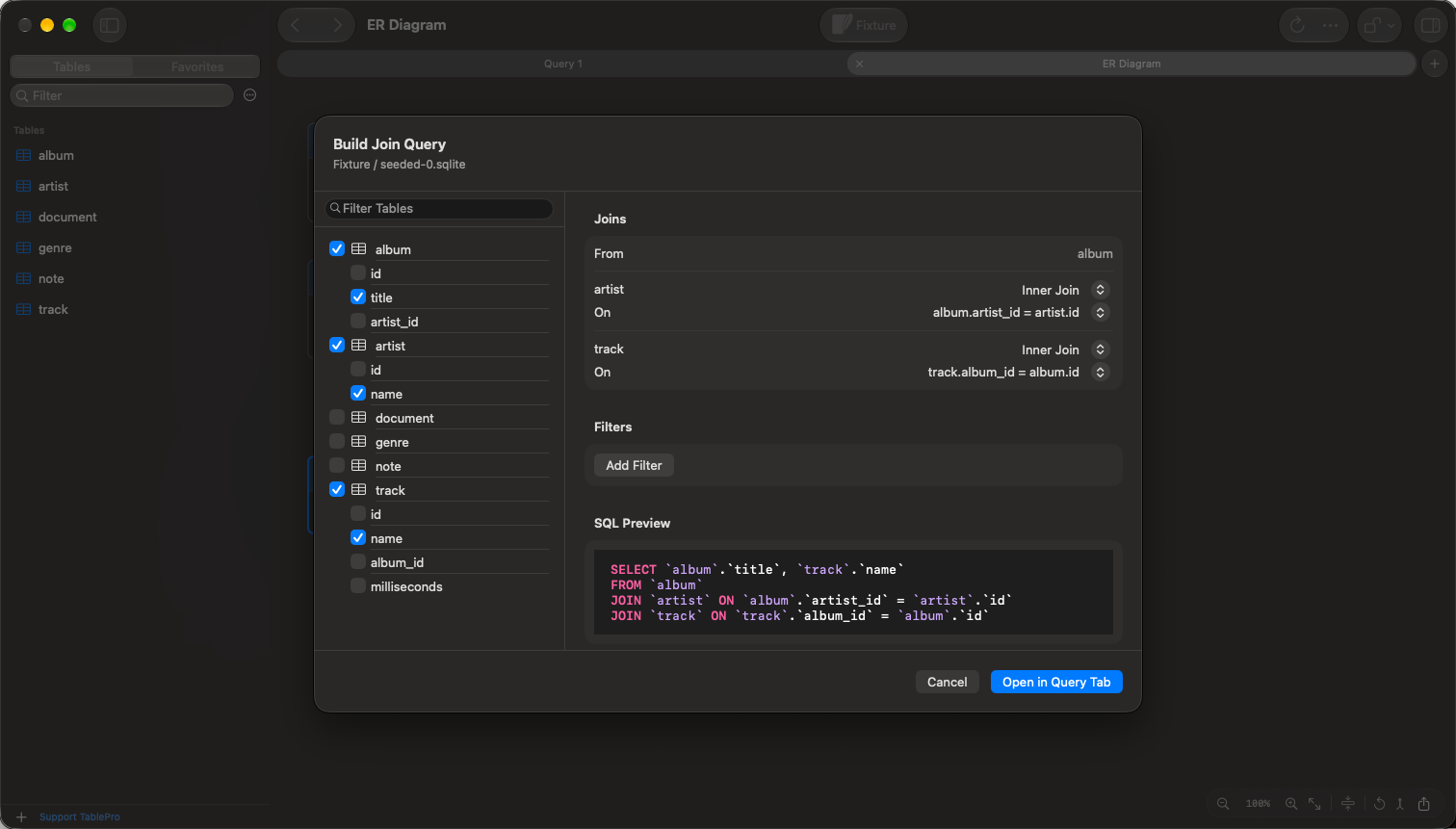
Task: Click the reset counterclockwise arrow icon
Action: click(1379, 803)
